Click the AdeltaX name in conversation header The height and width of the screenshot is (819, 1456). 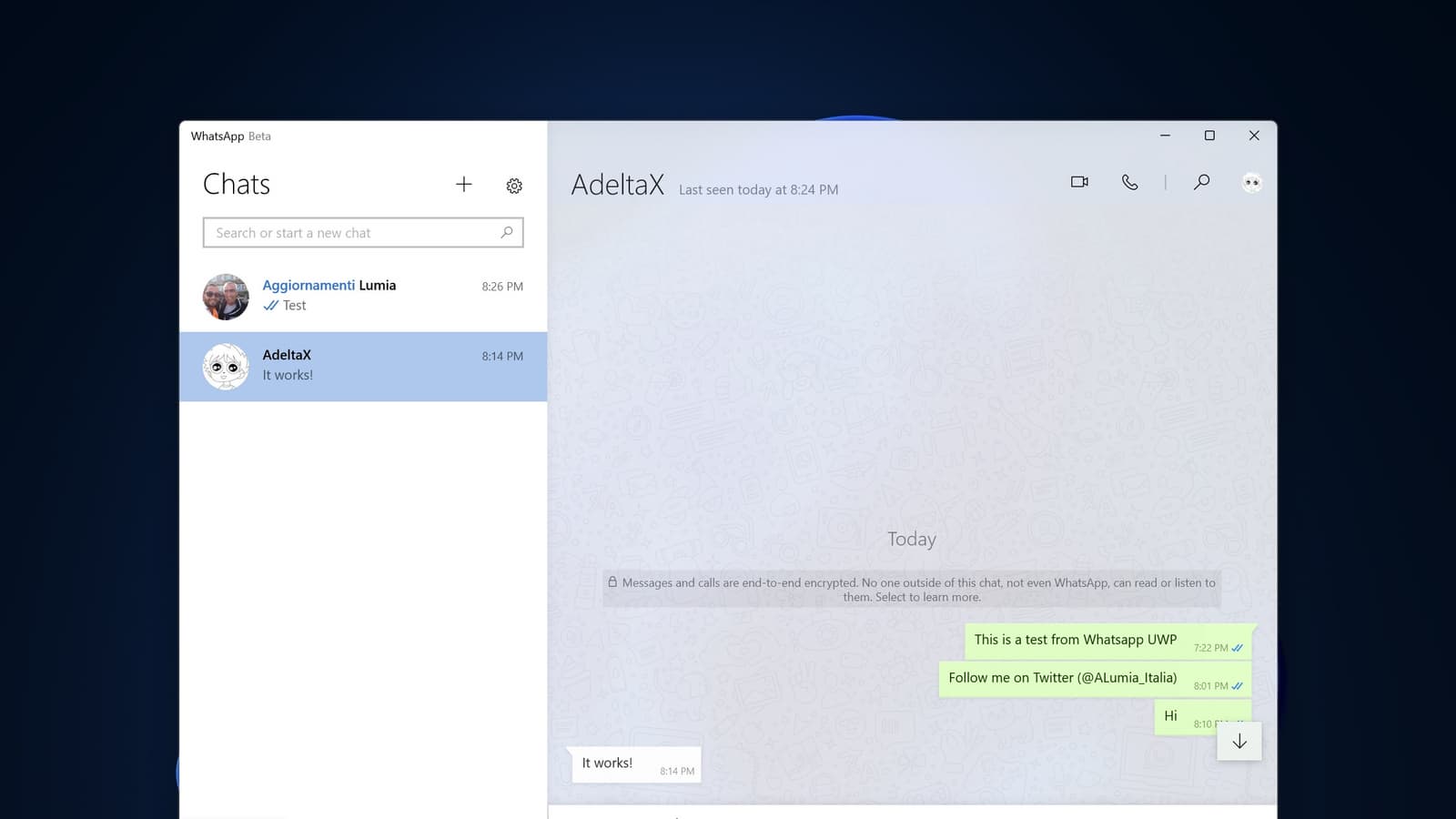(x=618, y=185)
